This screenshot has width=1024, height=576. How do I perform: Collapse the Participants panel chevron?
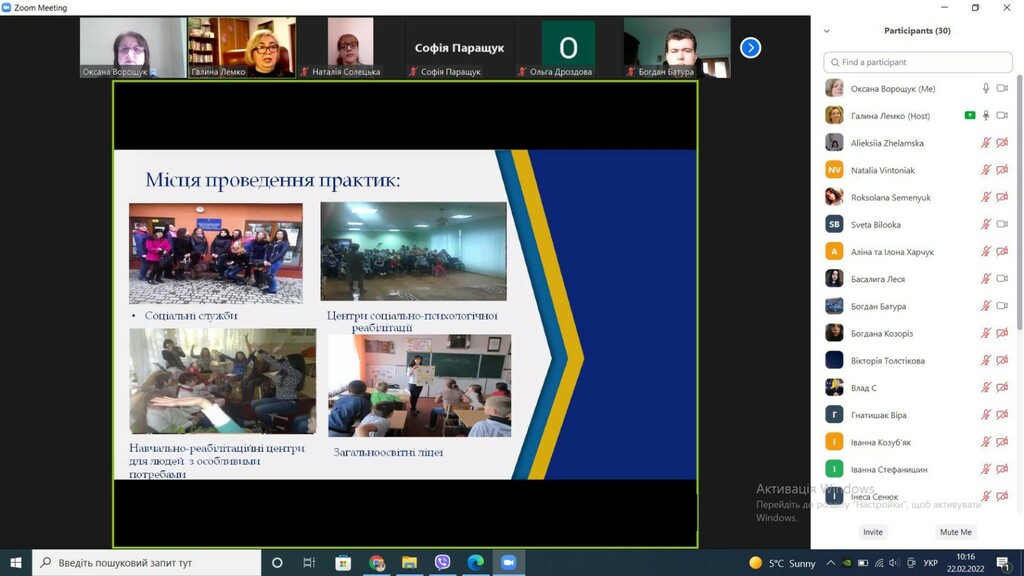pyautogui.click(x=827, y=31)
